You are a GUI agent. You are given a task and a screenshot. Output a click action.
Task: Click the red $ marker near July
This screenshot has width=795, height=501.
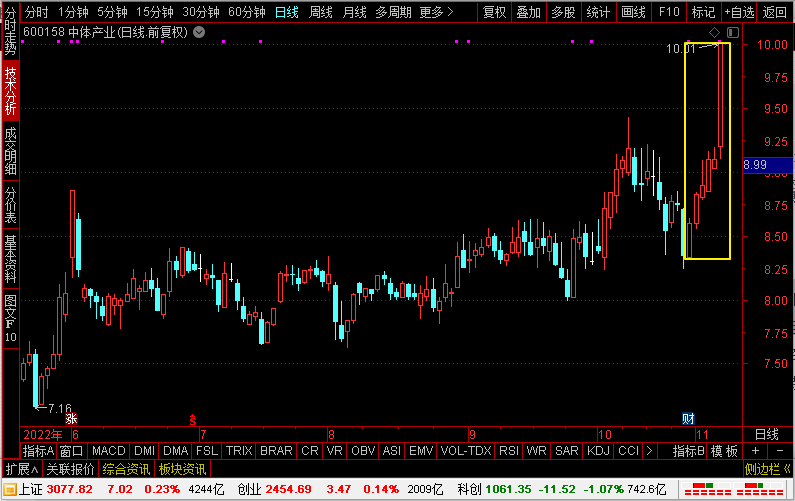(194, 418)
